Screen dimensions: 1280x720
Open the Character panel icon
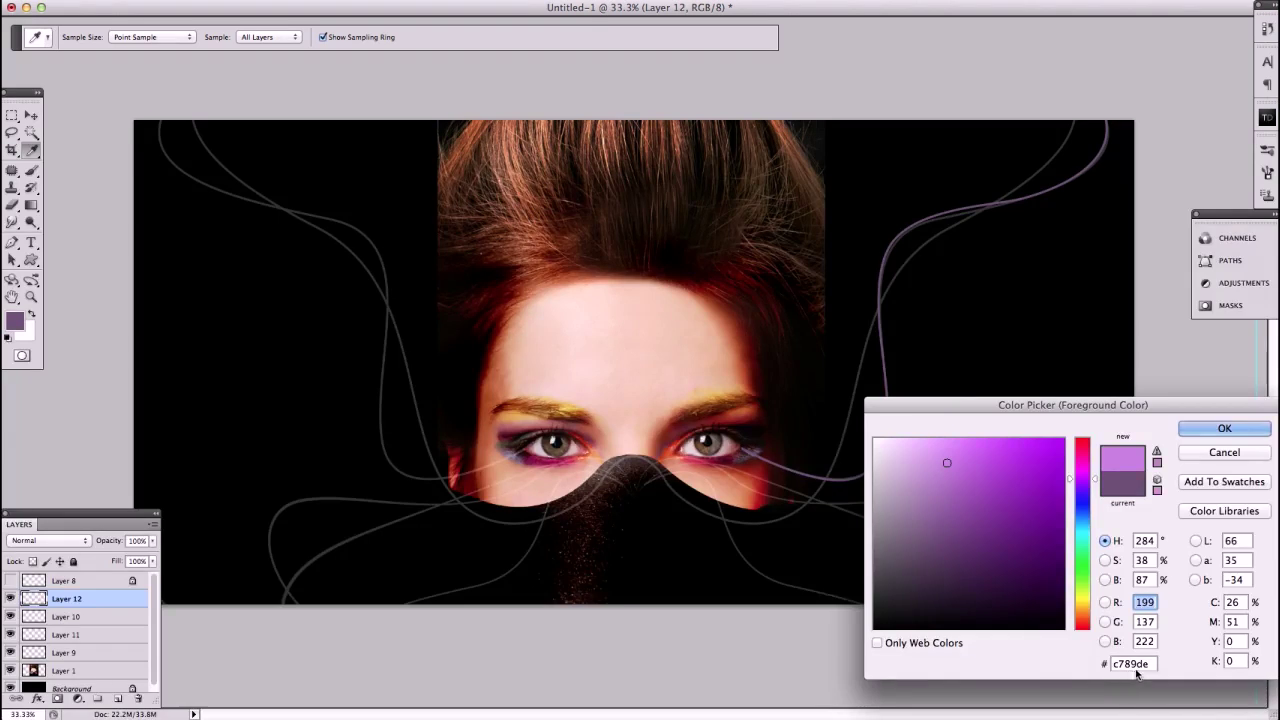(1268, 62)
